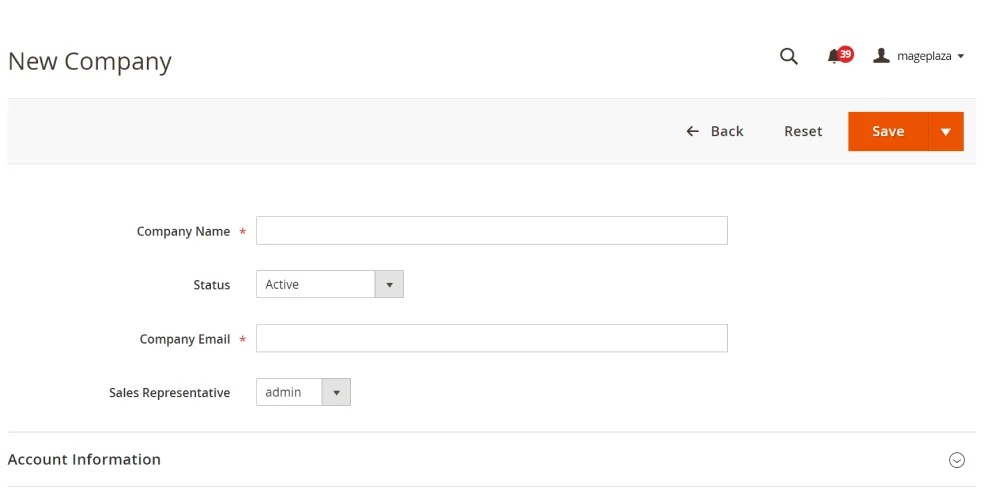The image size is (1000, 500).
Task: Open the Sales Representative dropdown showing admin
Action: coord(289,393)
